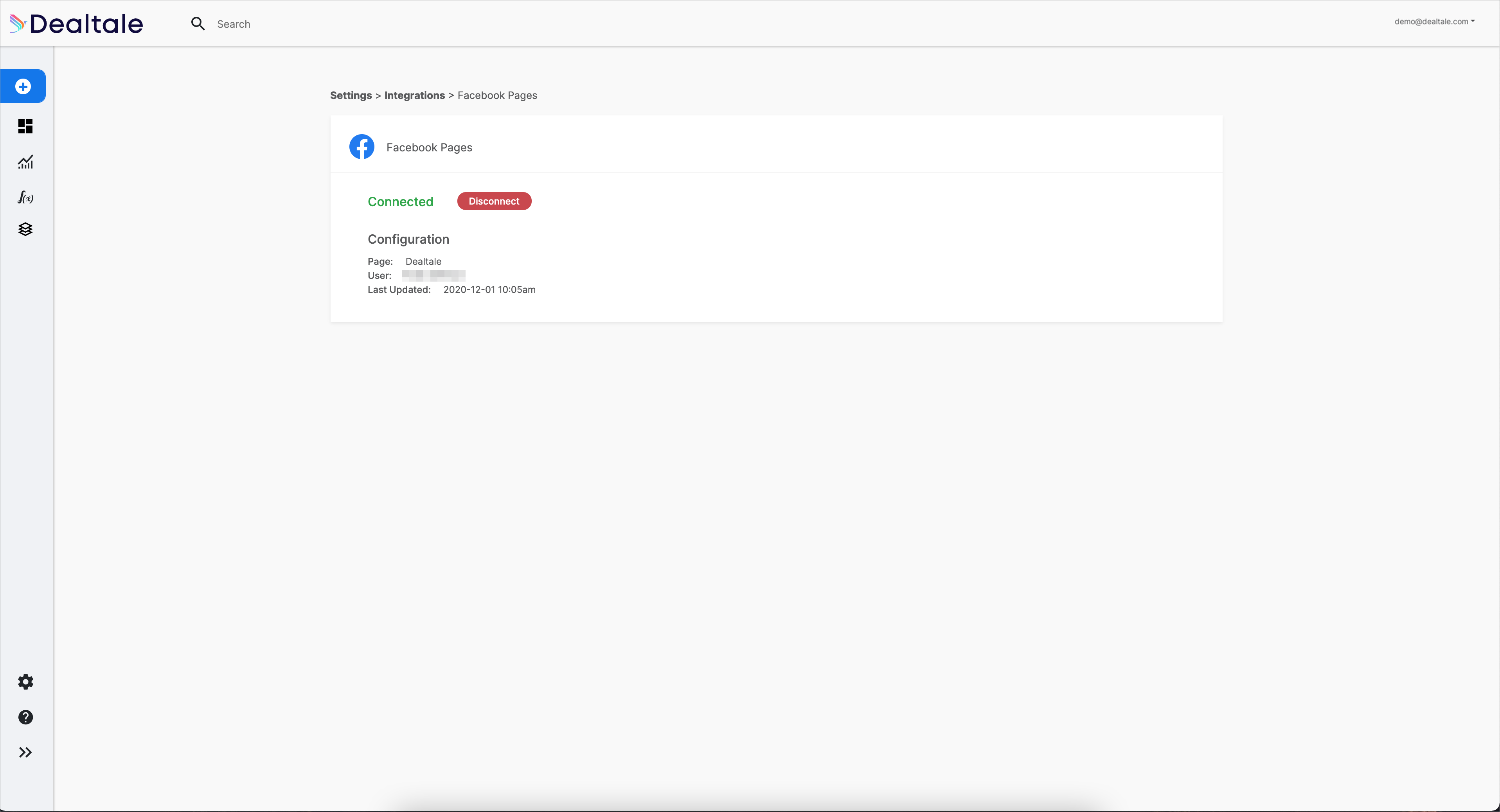
Task: Click the Connected status text
Action: click(400, 201)
